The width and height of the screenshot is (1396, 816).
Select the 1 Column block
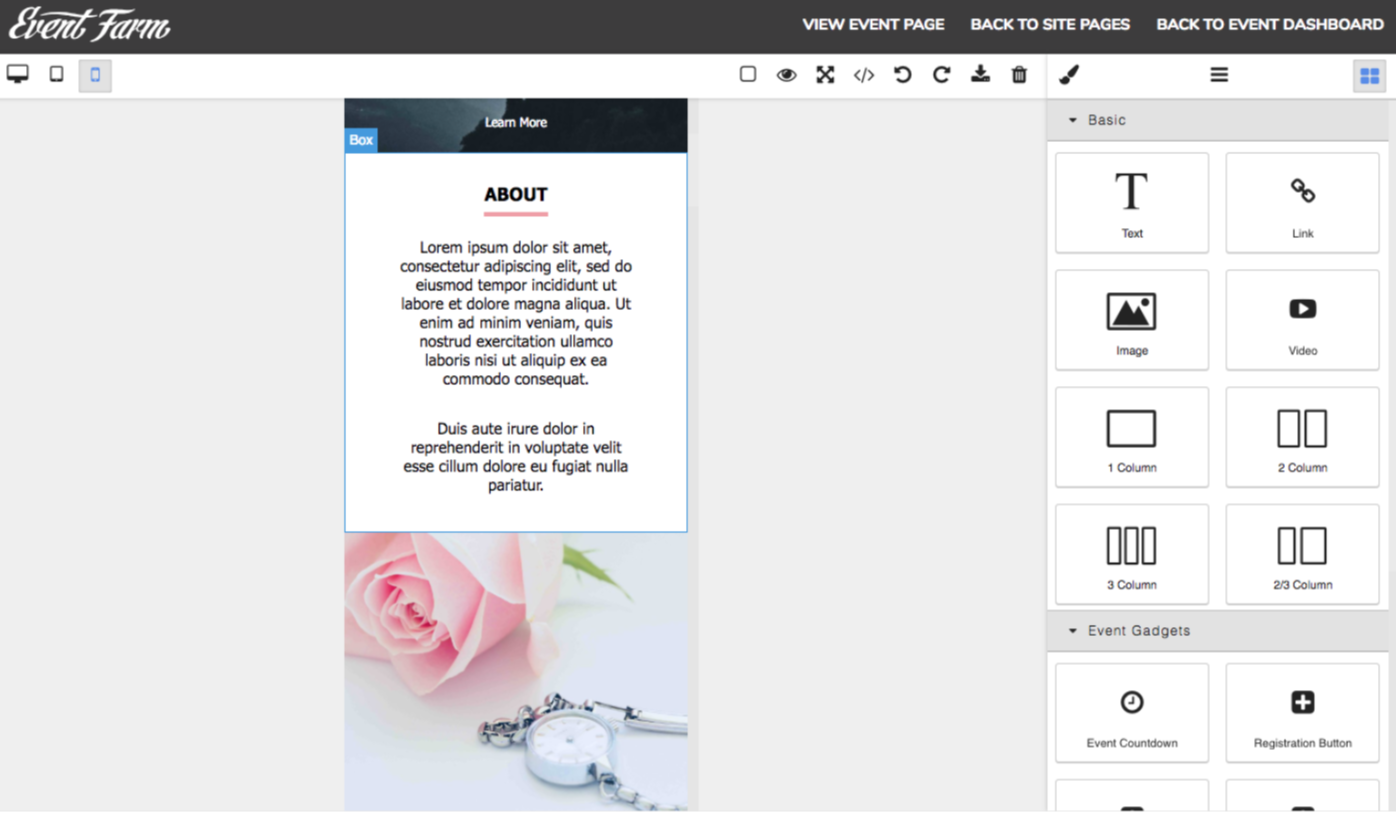(1132, 437)
